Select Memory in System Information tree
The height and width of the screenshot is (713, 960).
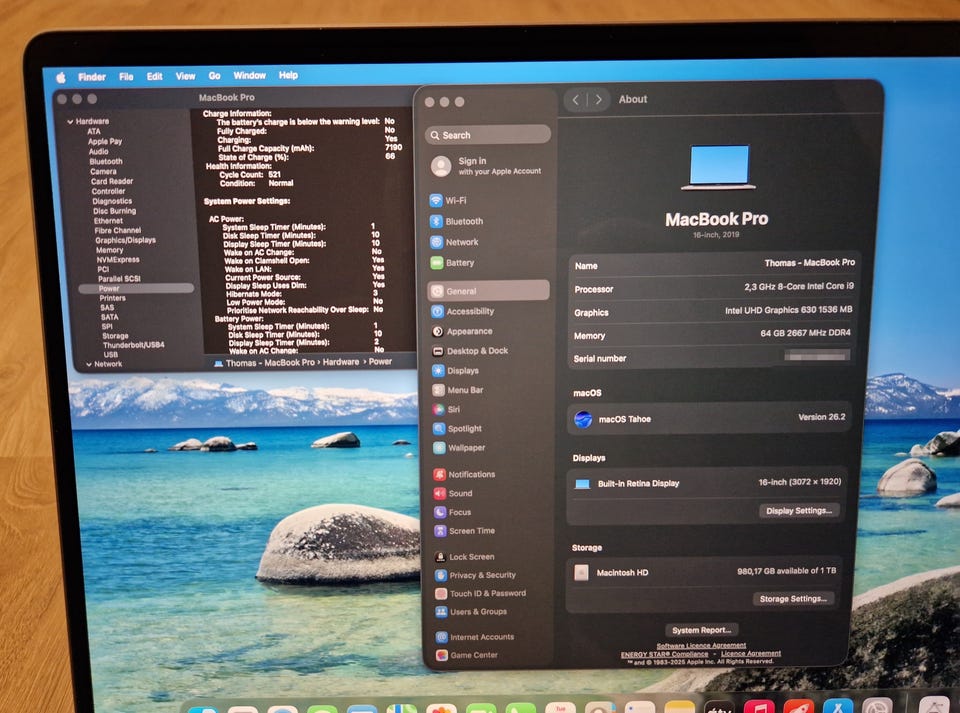pyautogui.click(x=109, y=250)
